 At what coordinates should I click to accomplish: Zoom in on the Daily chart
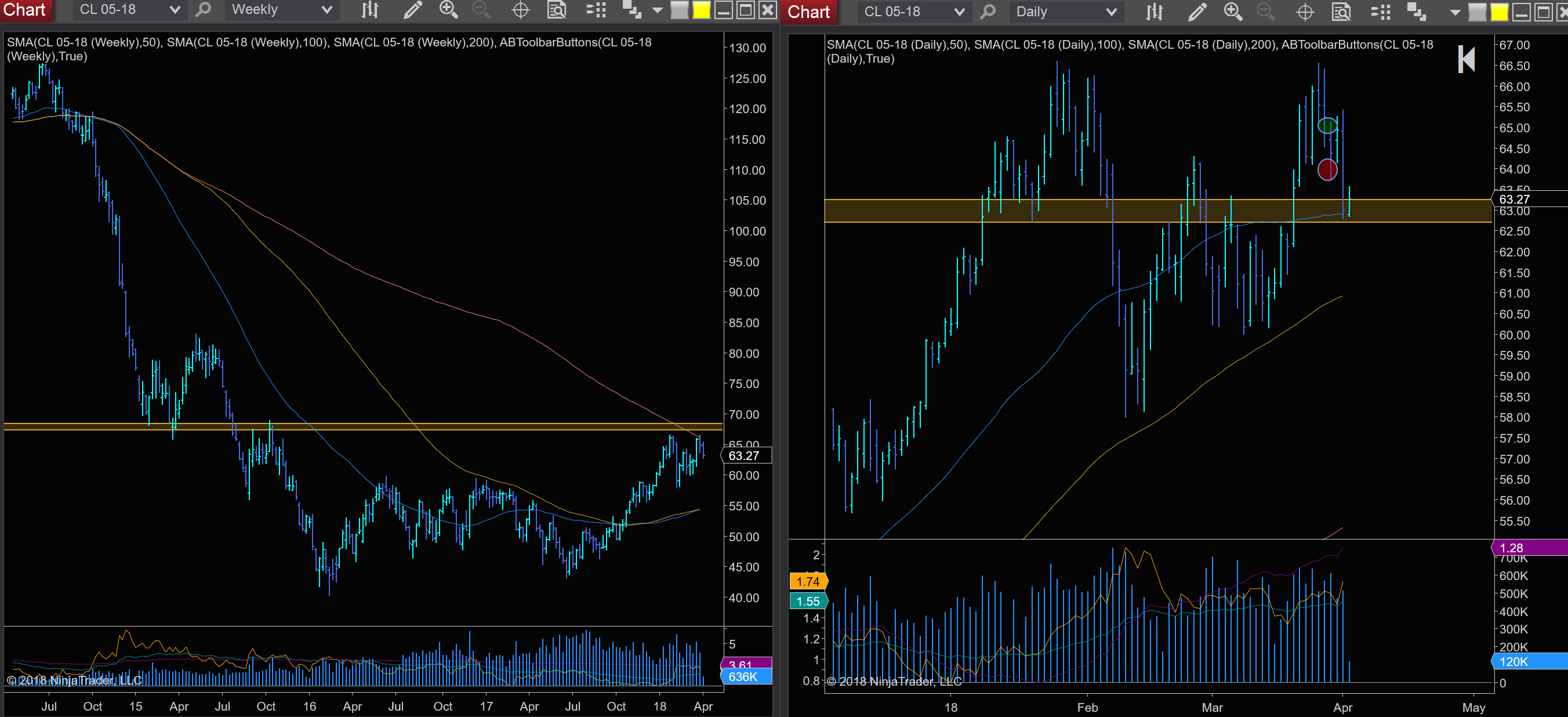point(1233,12)
